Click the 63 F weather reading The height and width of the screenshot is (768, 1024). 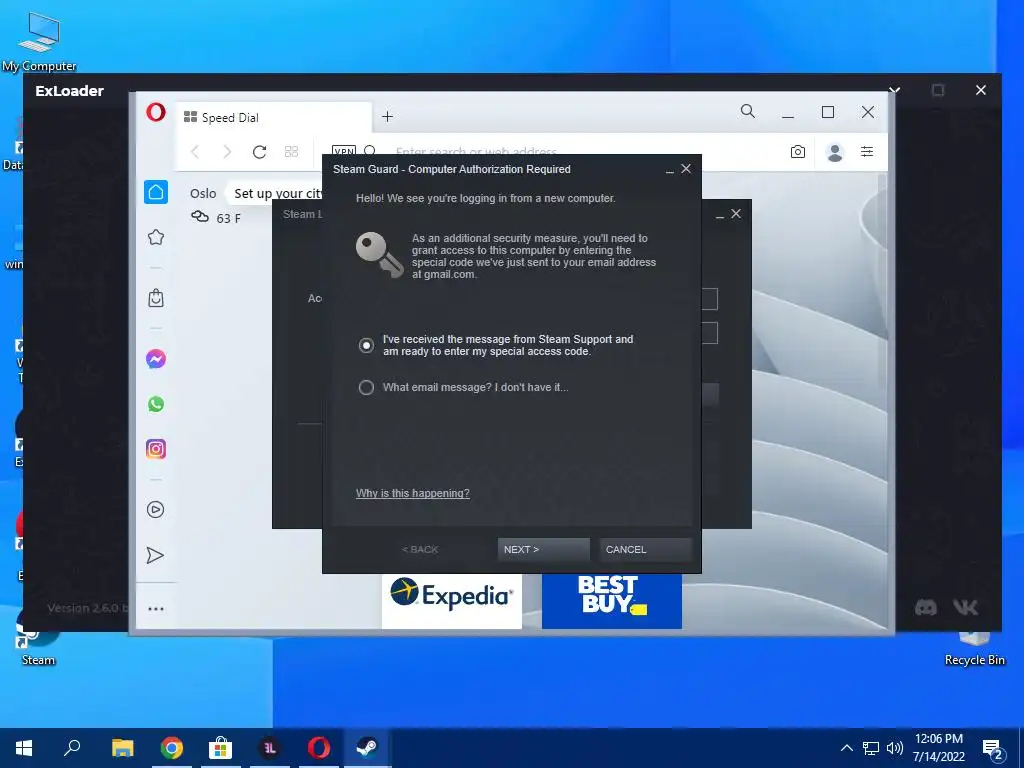[229, 218]
